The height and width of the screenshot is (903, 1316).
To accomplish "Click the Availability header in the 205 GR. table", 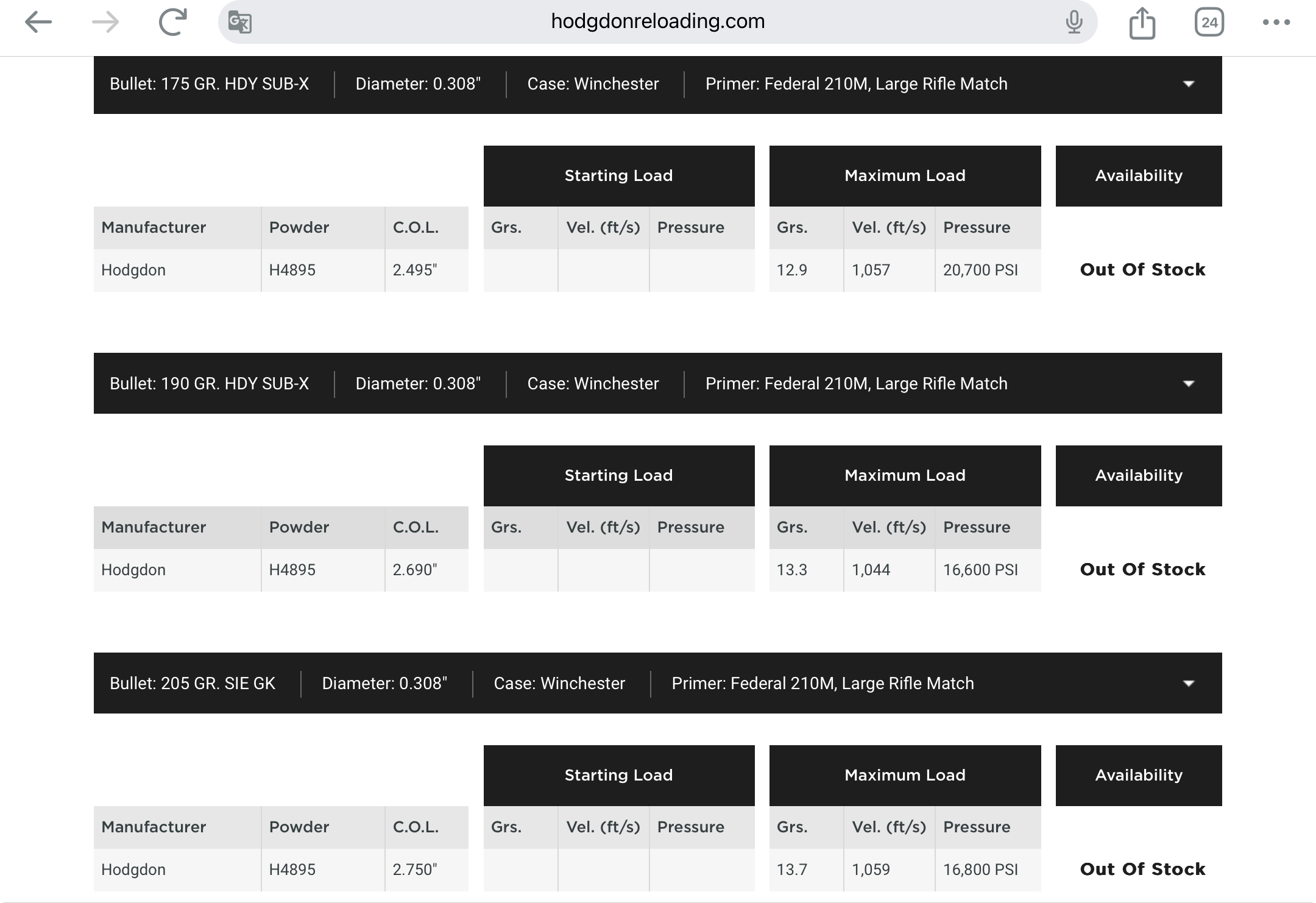I will tap(1138, 776).
